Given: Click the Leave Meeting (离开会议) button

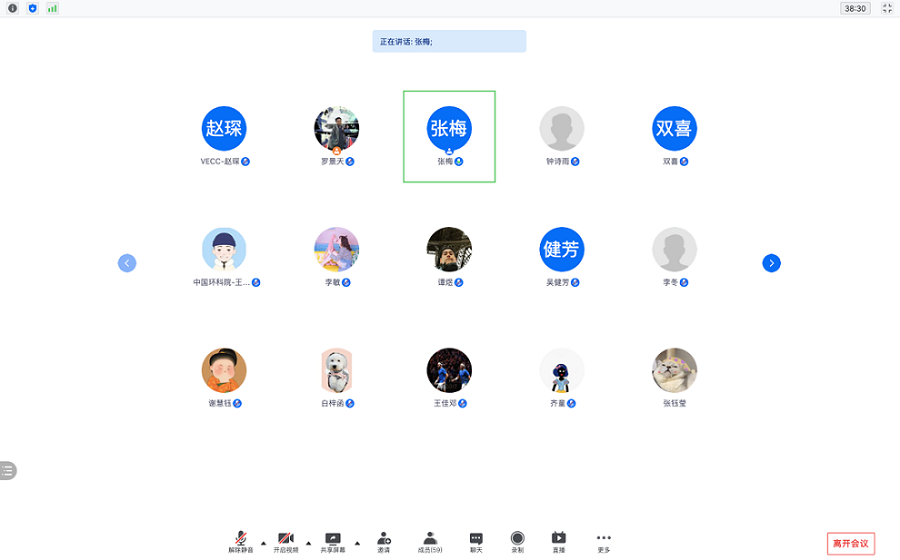Looking at the screenshot, I should 851,544.
